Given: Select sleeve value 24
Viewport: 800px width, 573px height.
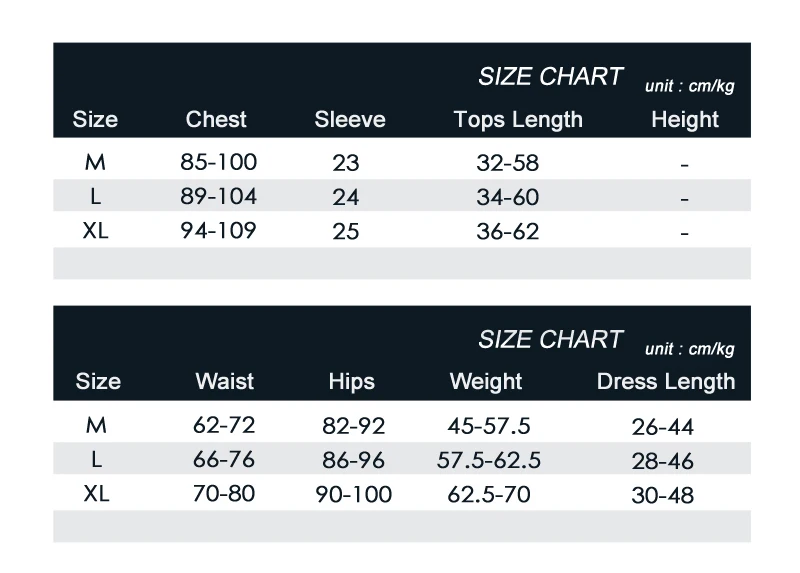Looking at the screenshot, I should point(346,197).
